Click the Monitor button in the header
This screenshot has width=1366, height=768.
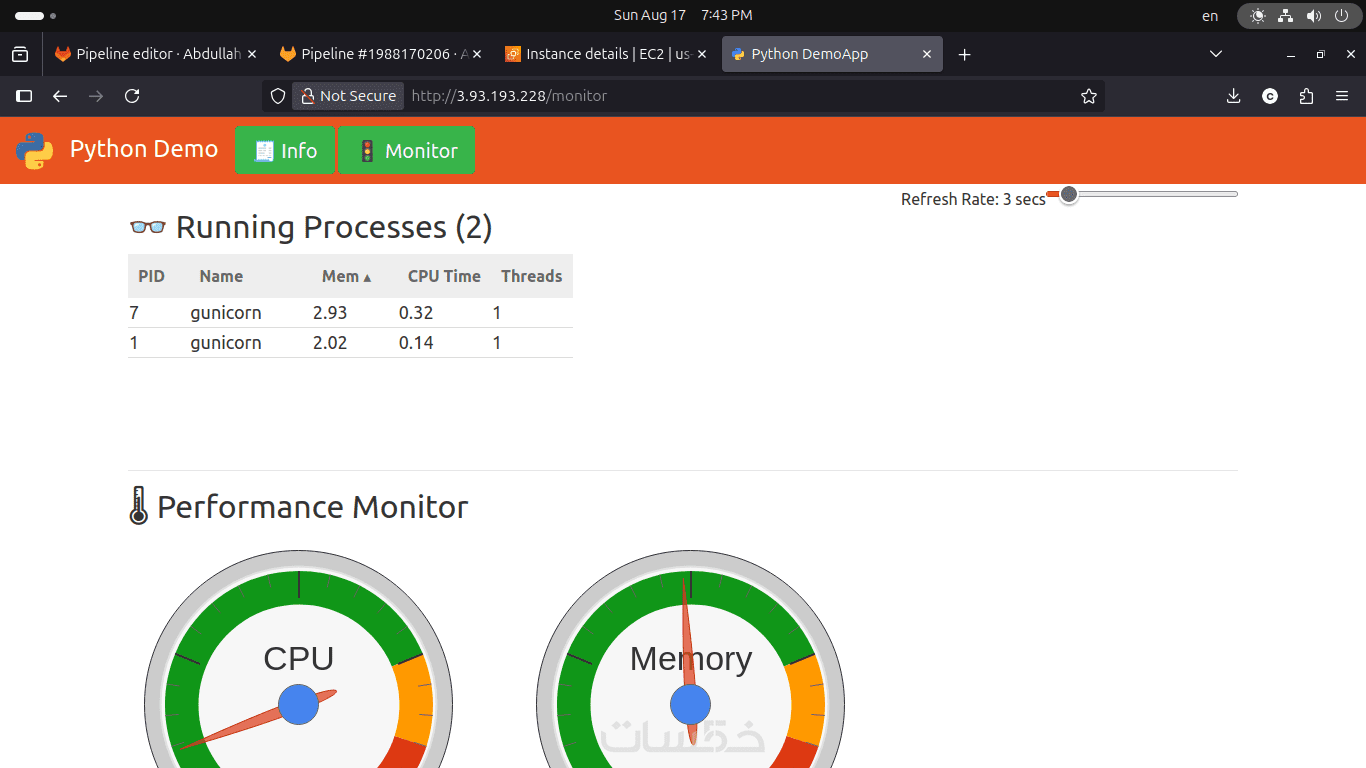406,150
